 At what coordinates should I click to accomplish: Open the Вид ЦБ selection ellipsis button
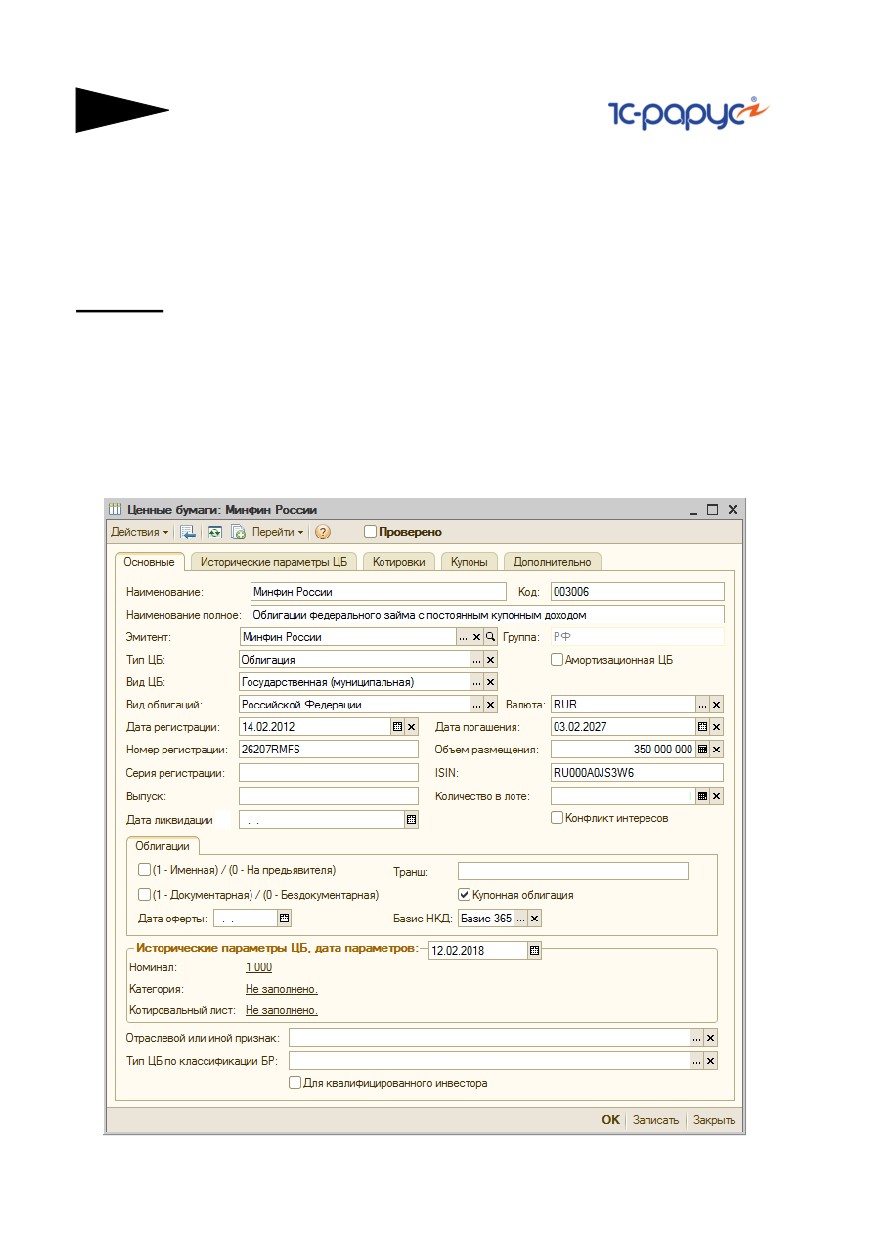477,682
